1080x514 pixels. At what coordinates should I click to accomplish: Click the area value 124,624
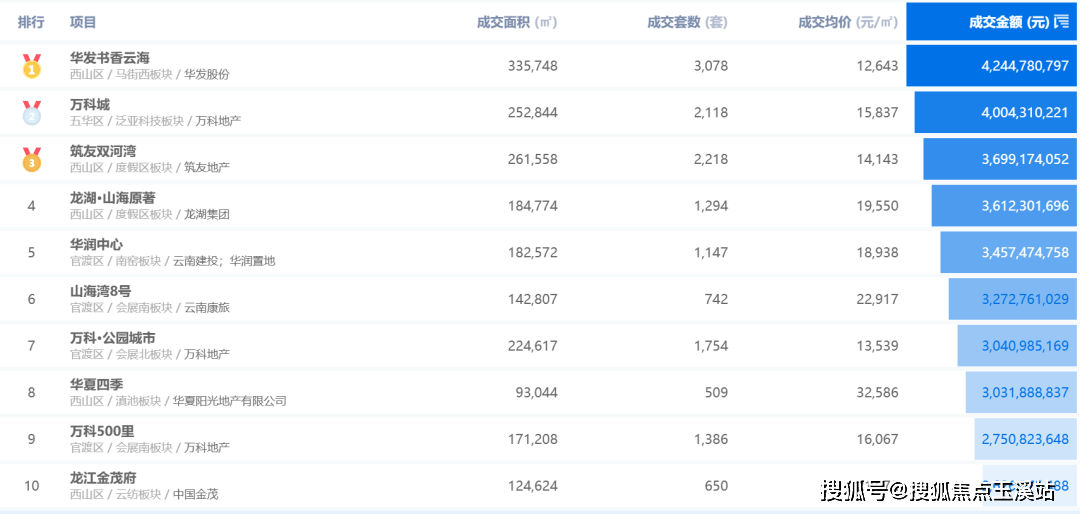click(532, 486)
